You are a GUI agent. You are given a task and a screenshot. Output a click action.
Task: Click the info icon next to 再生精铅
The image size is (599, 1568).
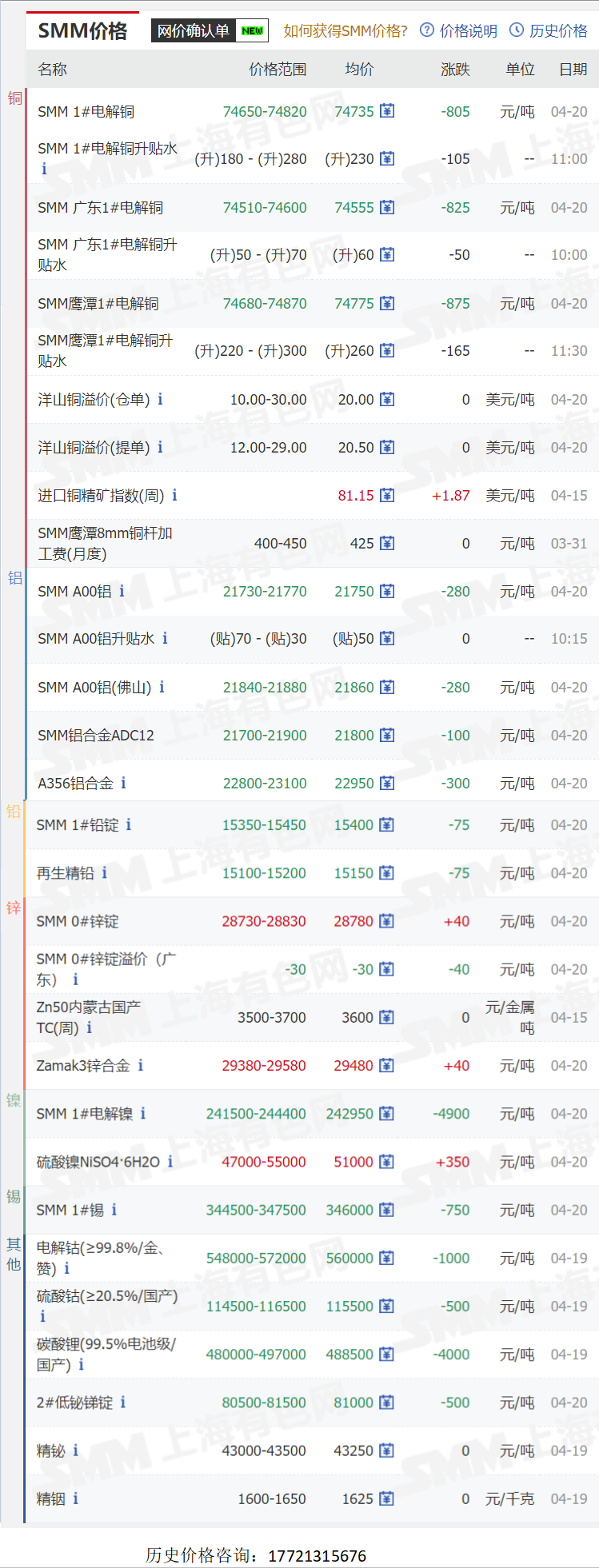pyautogui.click(x=104, y=873)
